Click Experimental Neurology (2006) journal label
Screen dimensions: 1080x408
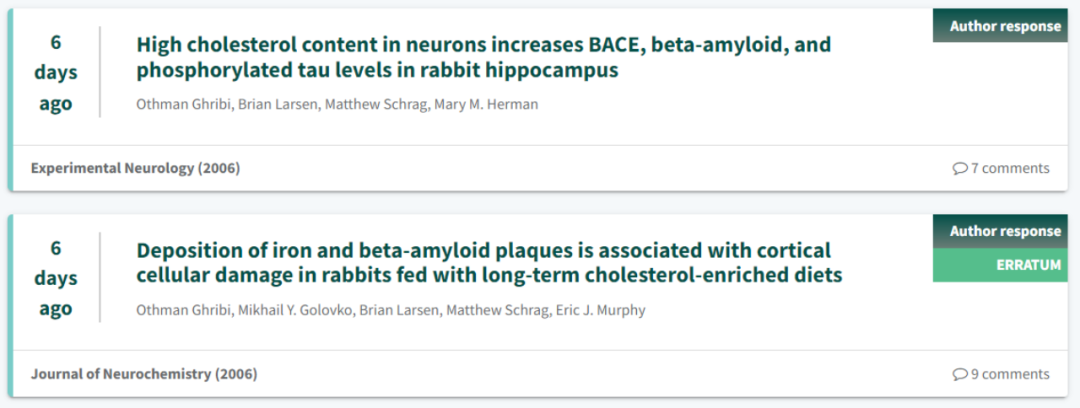point(136,168)
